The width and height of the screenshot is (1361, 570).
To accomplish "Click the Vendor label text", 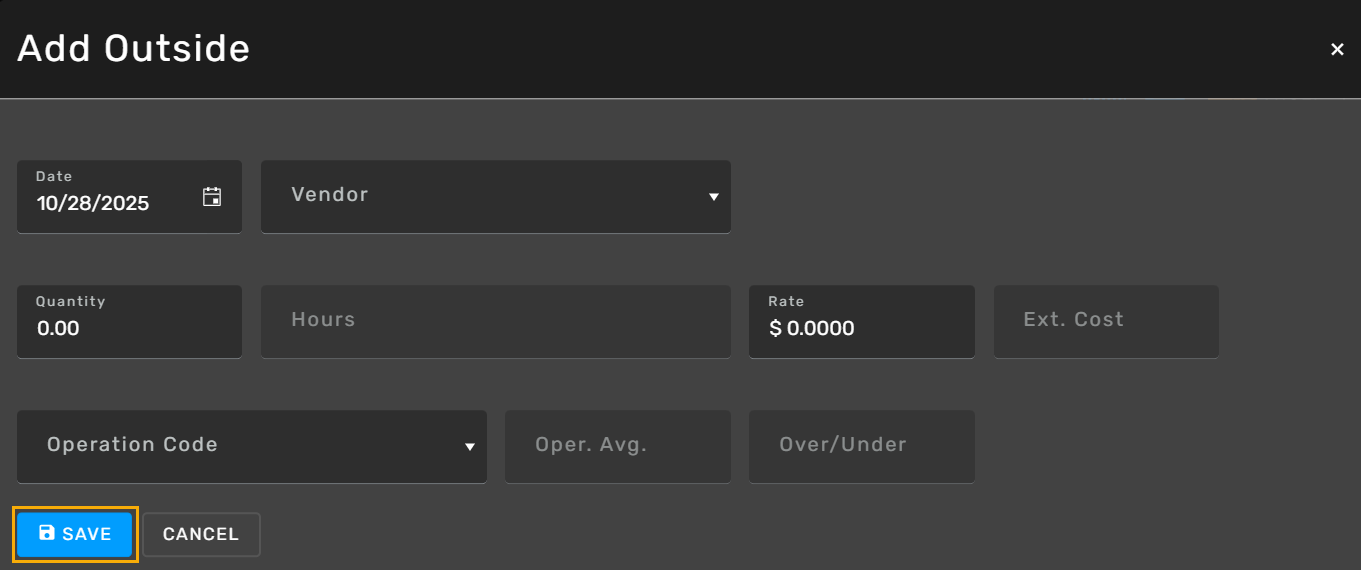I will (x=330, y=195).
